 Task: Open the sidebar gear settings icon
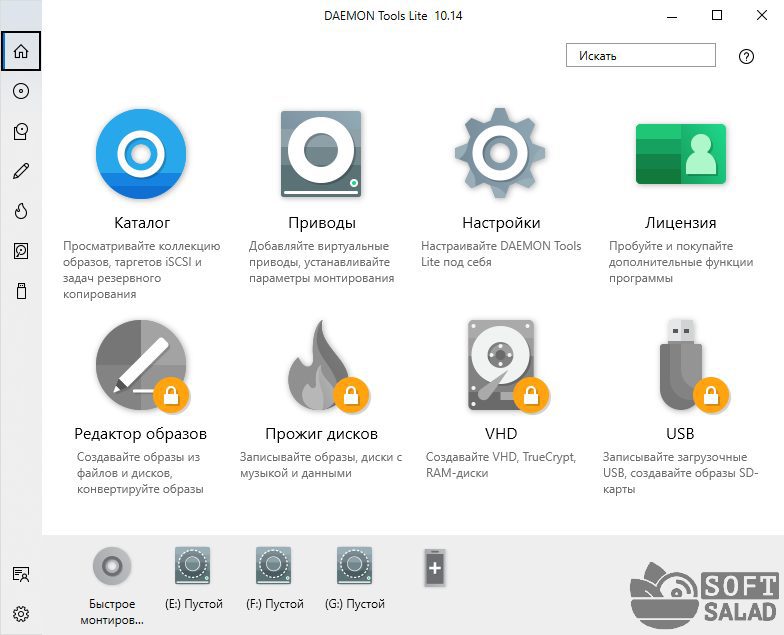[x=21, y=614]
